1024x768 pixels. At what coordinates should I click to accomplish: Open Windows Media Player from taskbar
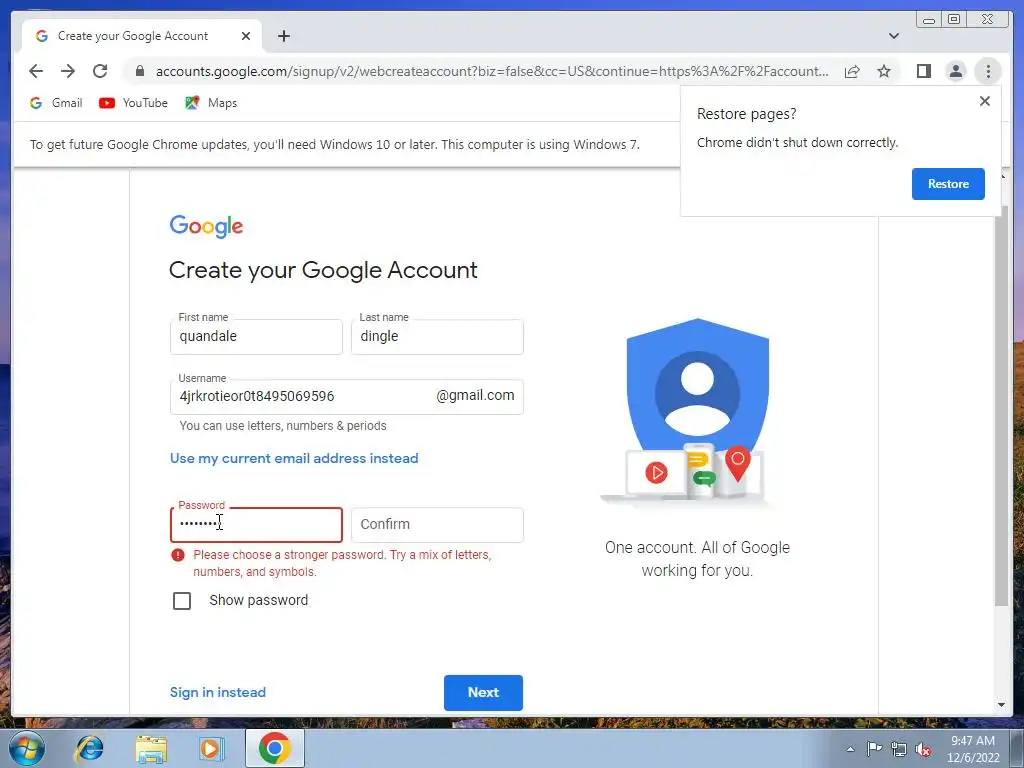click(211, 748)
